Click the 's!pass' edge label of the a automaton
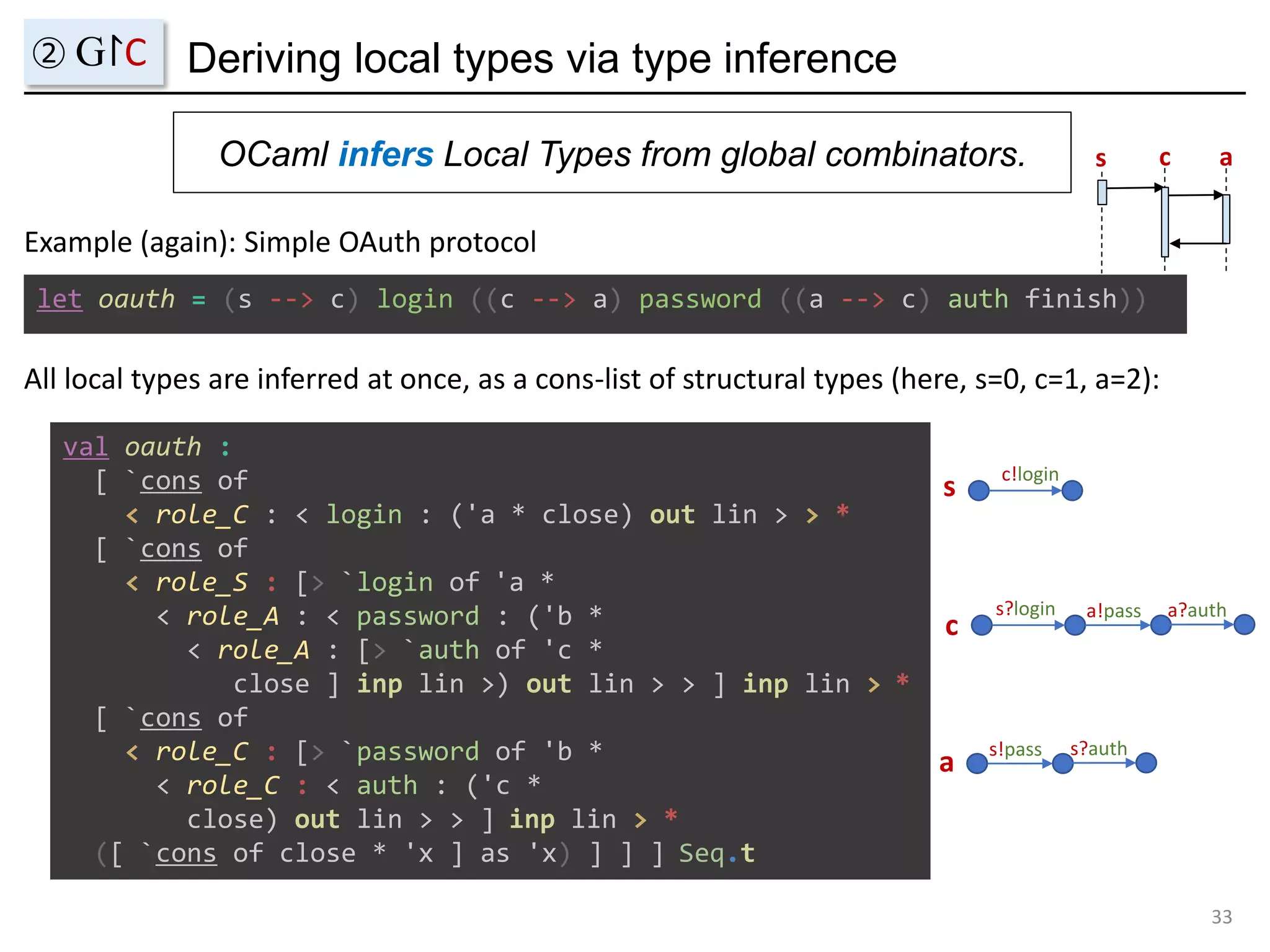1270x952 pixels. coord(1015,749)
